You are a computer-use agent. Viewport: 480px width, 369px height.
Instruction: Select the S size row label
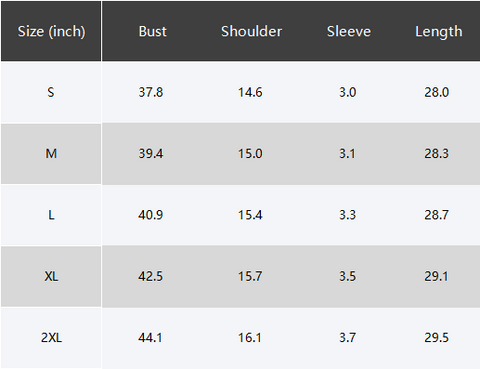coord(51,92)
